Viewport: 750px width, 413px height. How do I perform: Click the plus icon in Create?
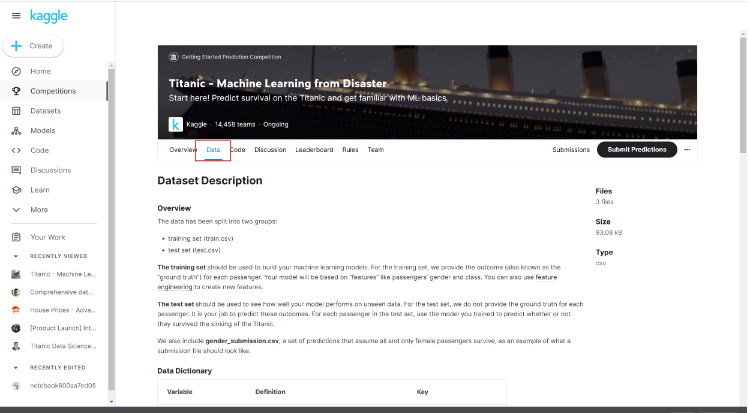(x=16, y=46)
